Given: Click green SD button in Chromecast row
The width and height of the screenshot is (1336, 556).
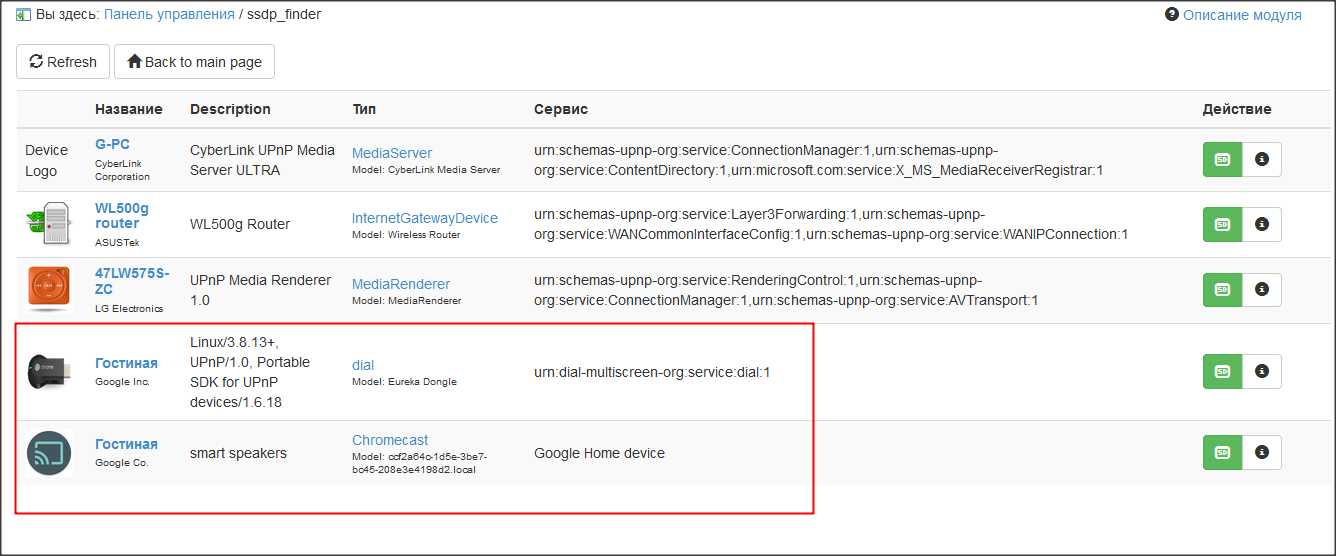Looking at the screenshot, I should [x=1222, y=452].
